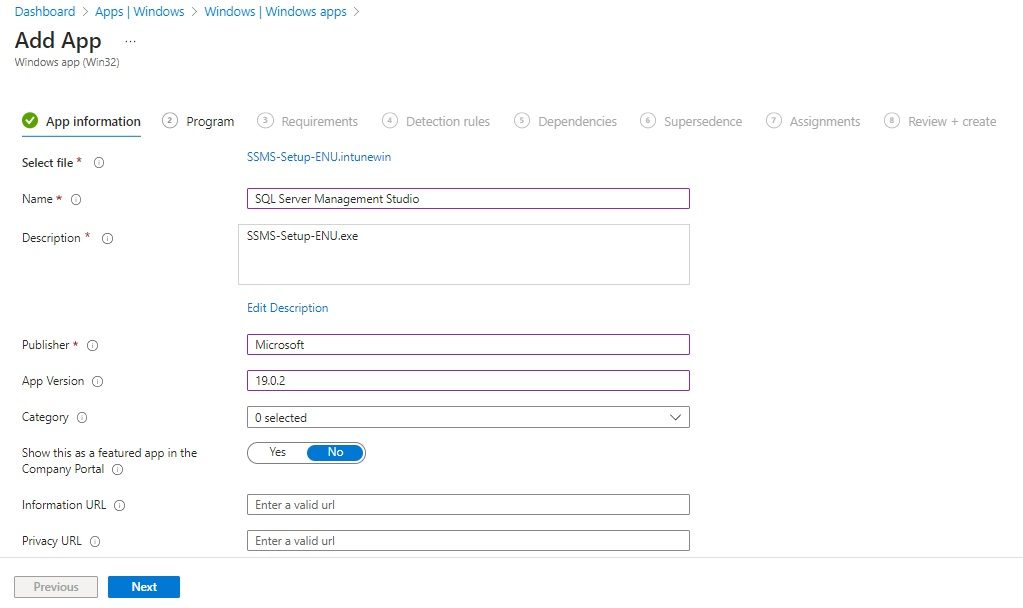Switch to the App information tab
This screenshot has height=608, width=1023.
click(x=81, y=121)
